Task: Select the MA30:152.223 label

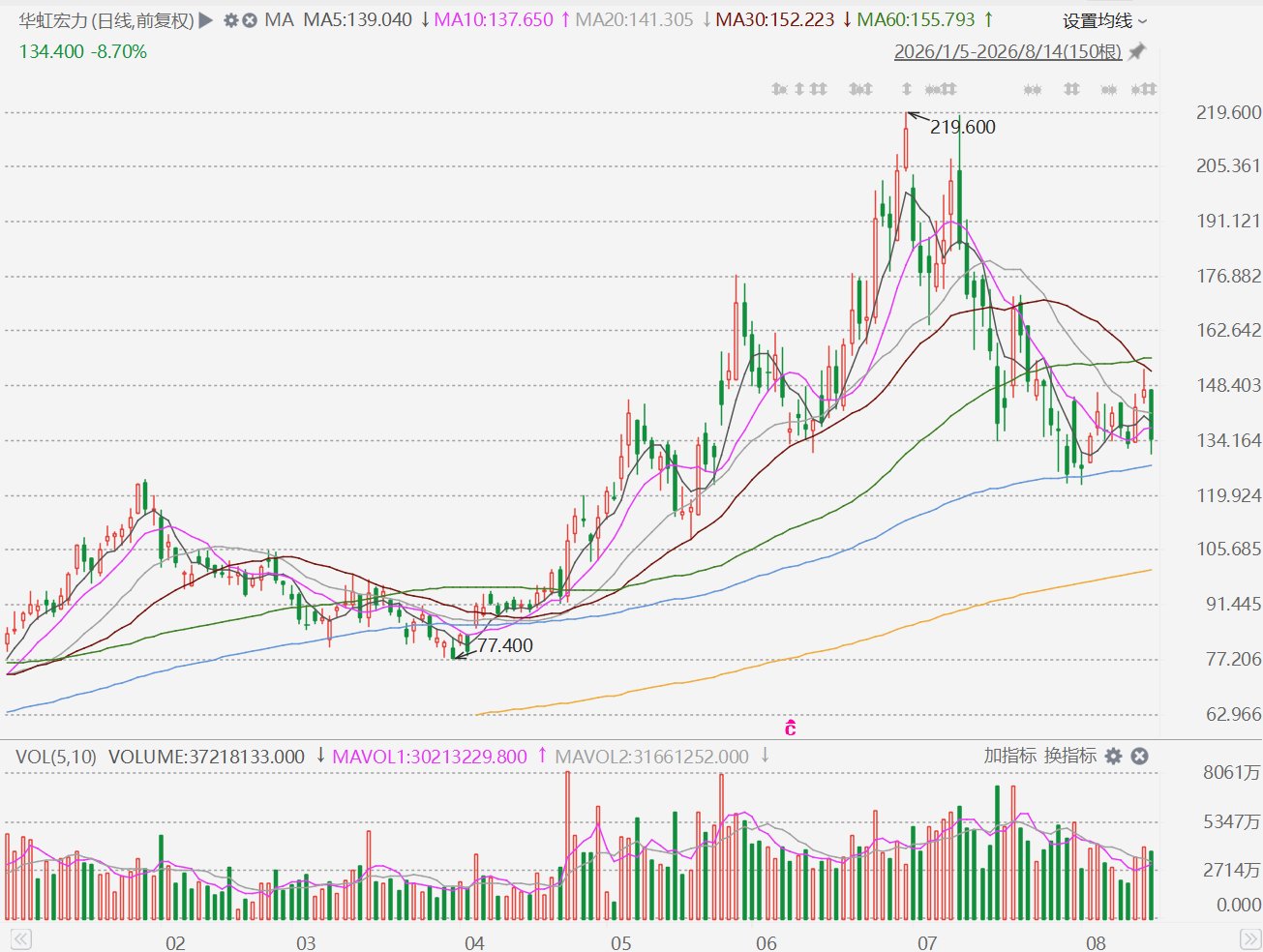Action: tap(774, 20)
